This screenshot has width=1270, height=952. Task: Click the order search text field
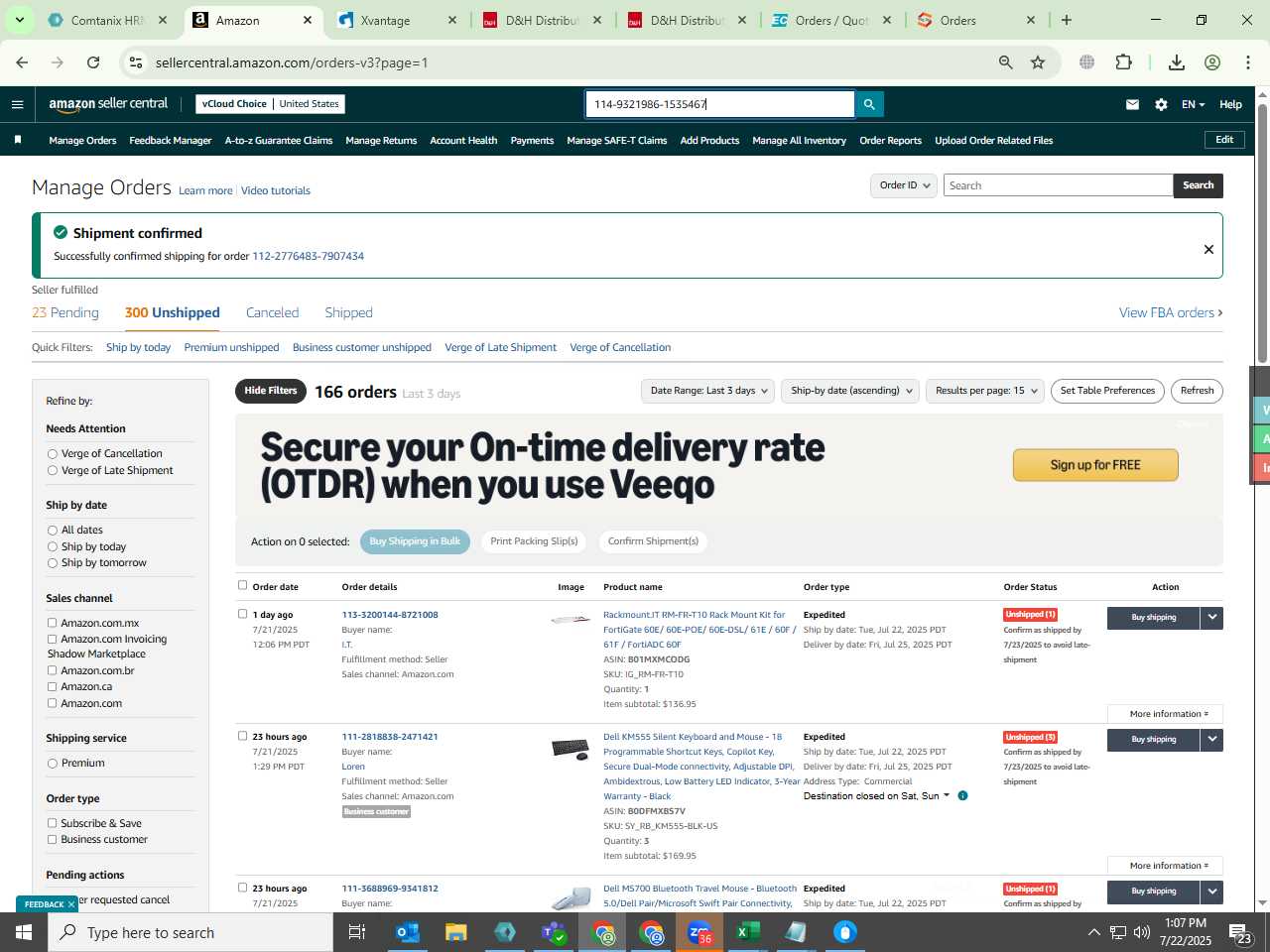click(1057, 185)
